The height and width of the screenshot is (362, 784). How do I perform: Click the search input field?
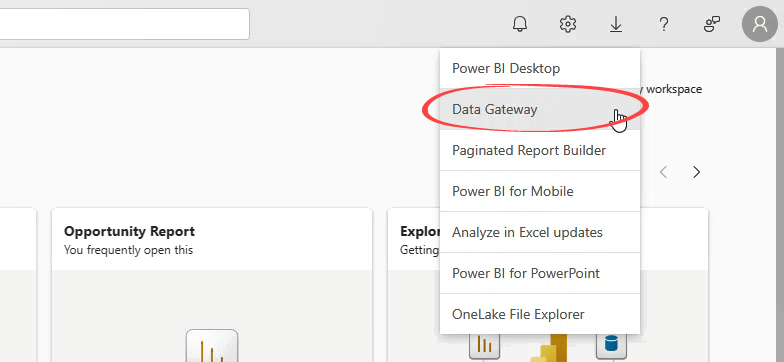click(124, 24)
